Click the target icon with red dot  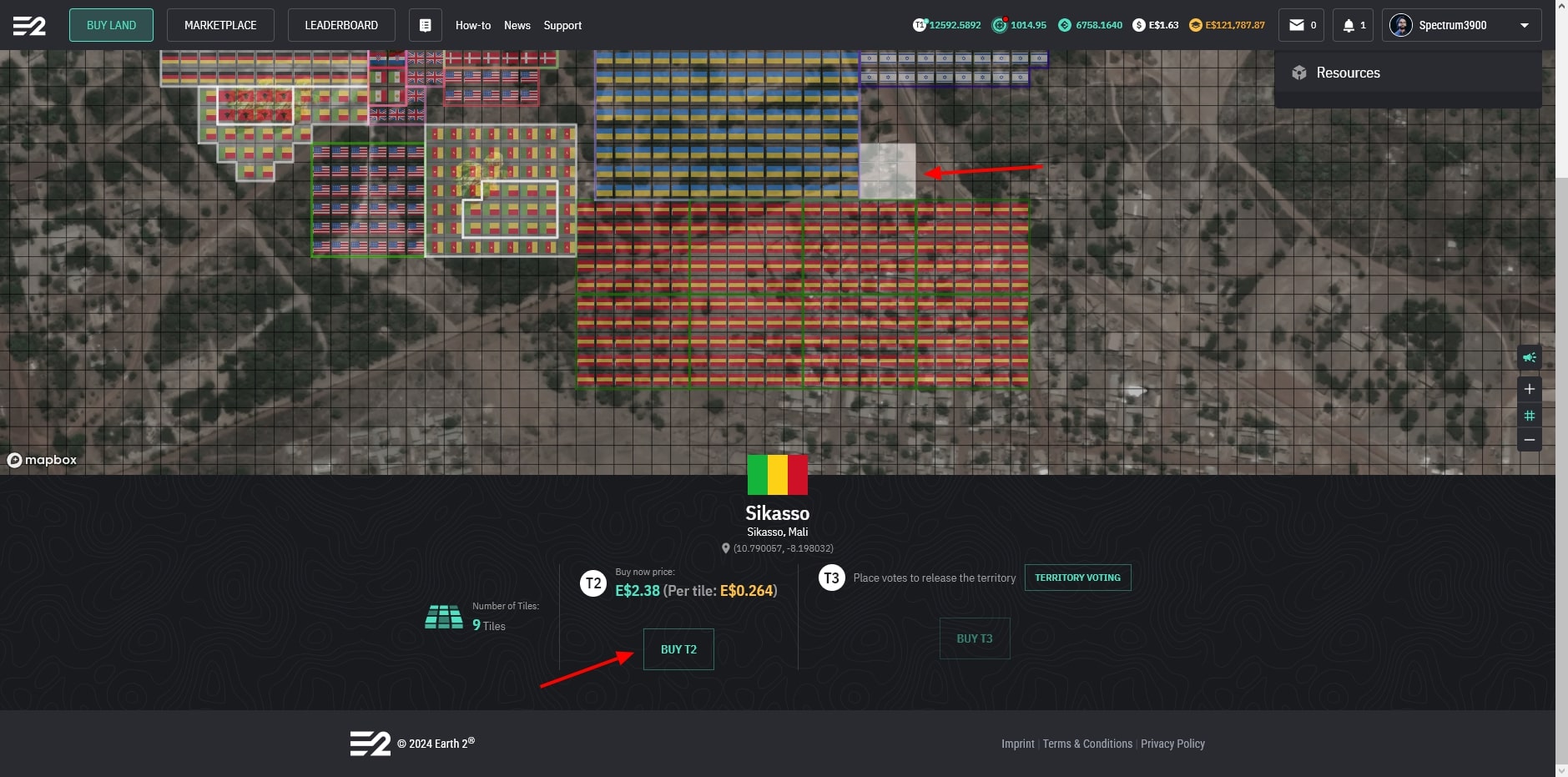[999, 25]
